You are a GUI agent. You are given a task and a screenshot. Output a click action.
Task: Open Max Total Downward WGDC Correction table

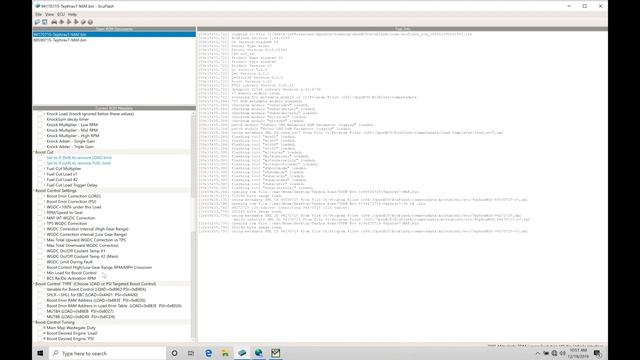click(x=82, y=245)
